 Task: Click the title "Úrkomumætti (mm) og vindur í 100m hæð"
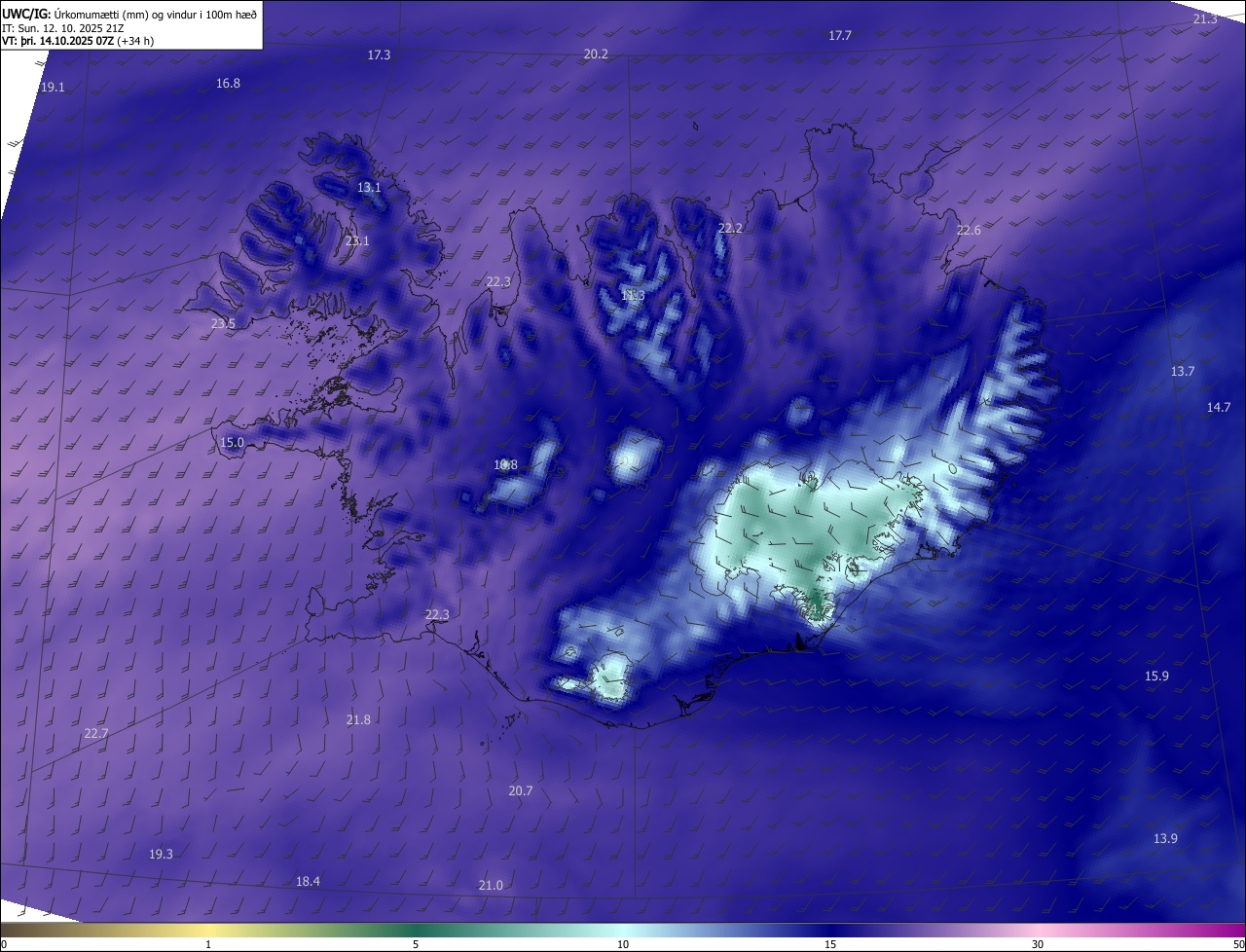[x=156, y=13]
